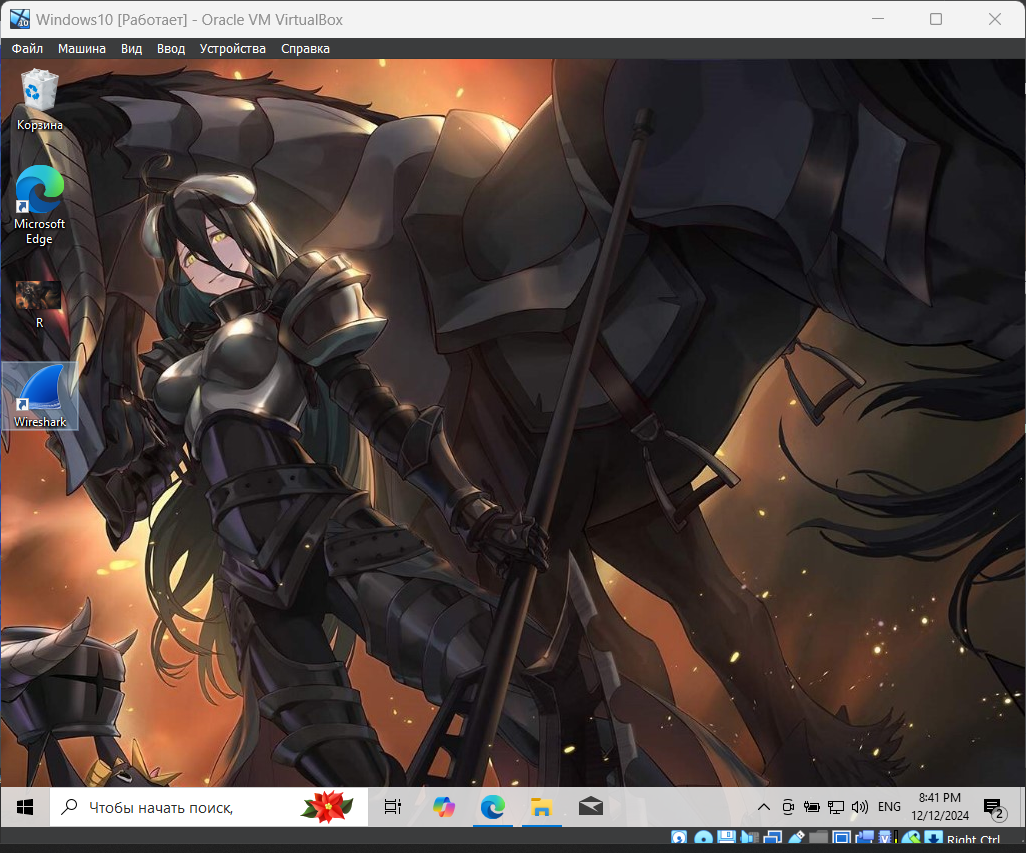Open the Вид menu

131,48
